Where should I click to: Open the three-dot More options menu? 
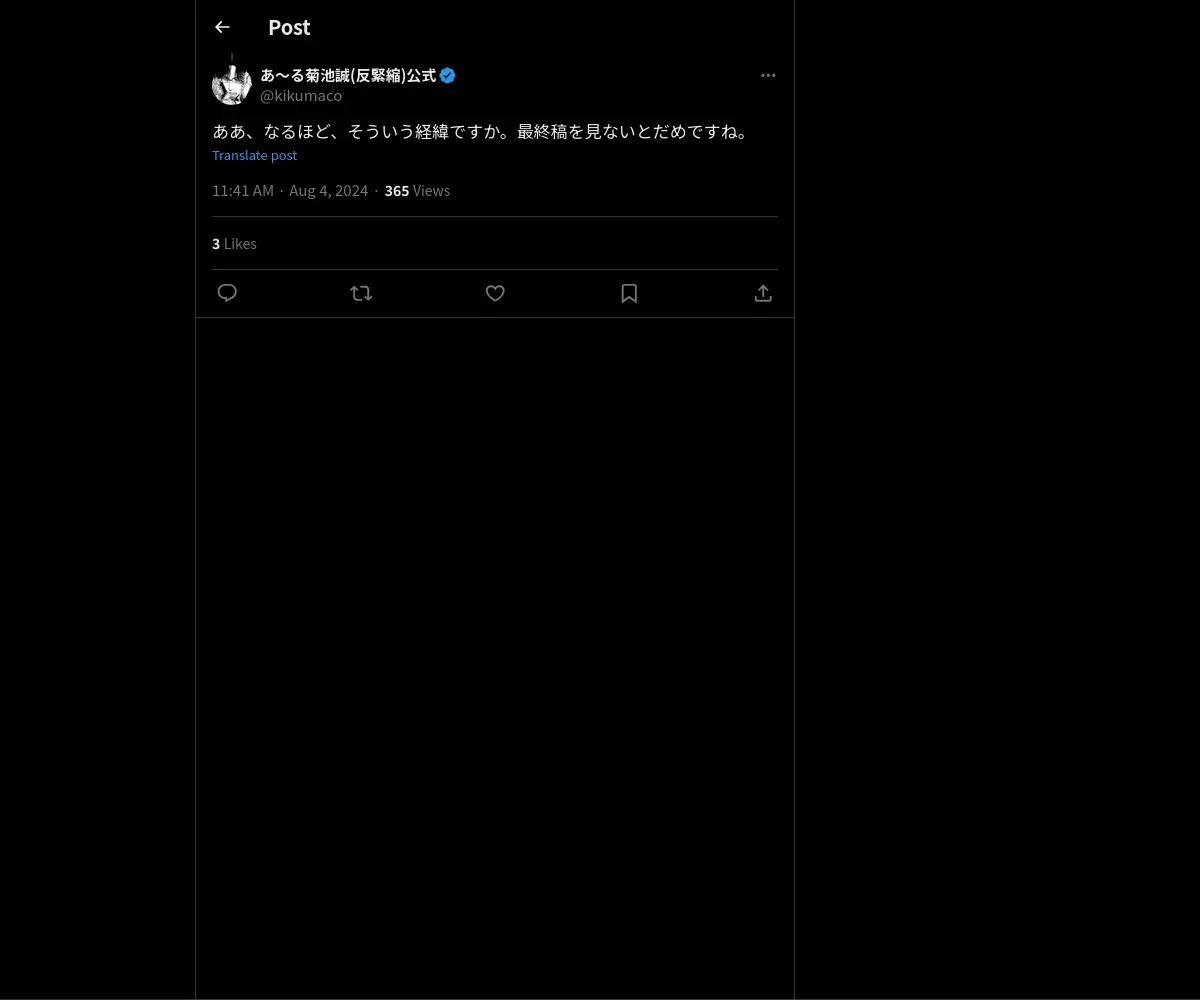pos(768,75)
